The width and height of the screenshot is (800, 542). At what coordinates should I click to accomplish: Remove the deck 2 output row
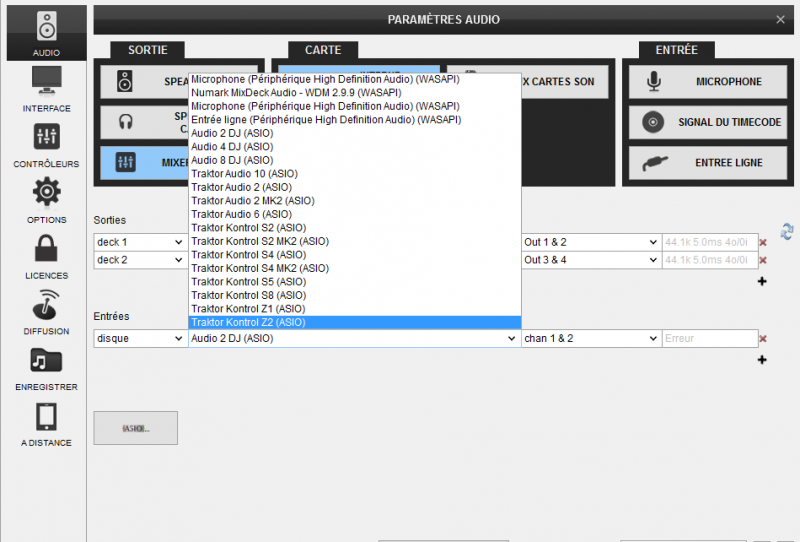click(763, 261)
